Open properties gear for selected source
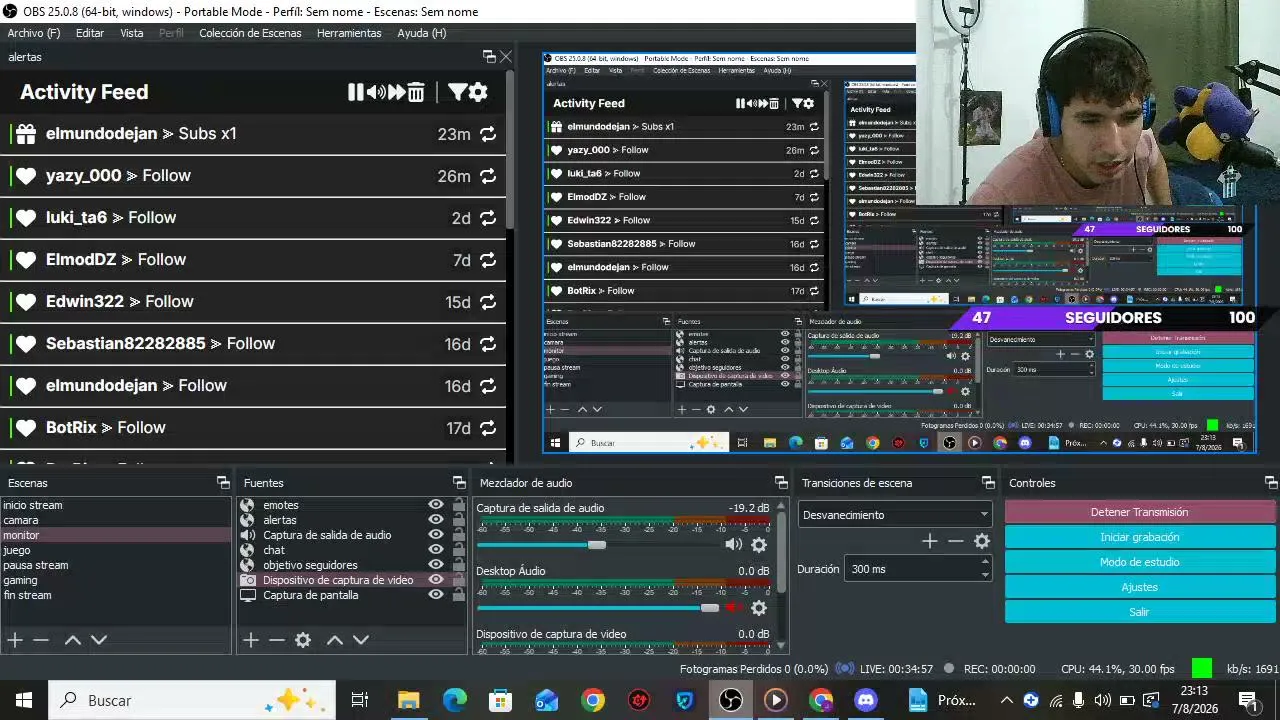The height and width of the screenshot is (720, 1280). (x=303, y=640)
